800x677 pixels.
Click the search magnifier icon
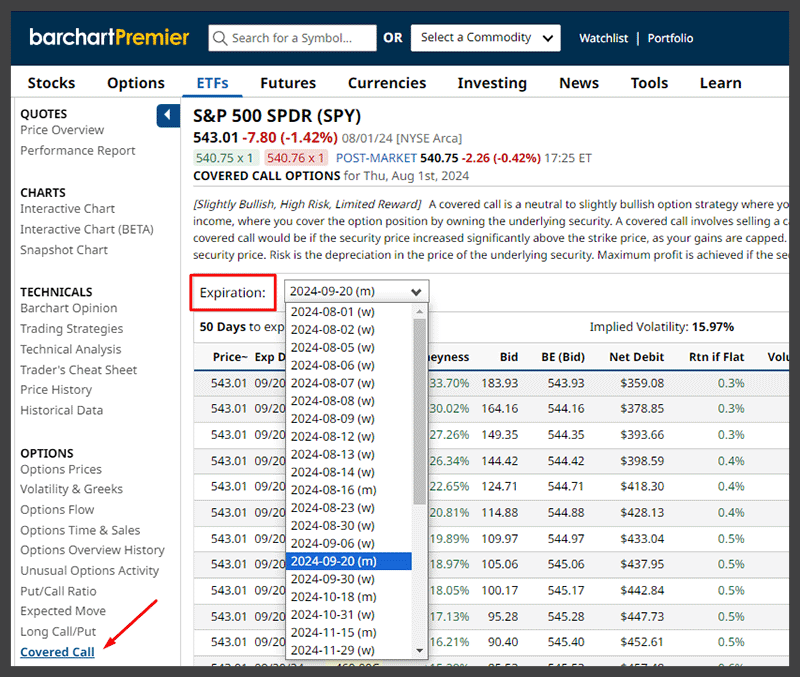coord(221,38)
